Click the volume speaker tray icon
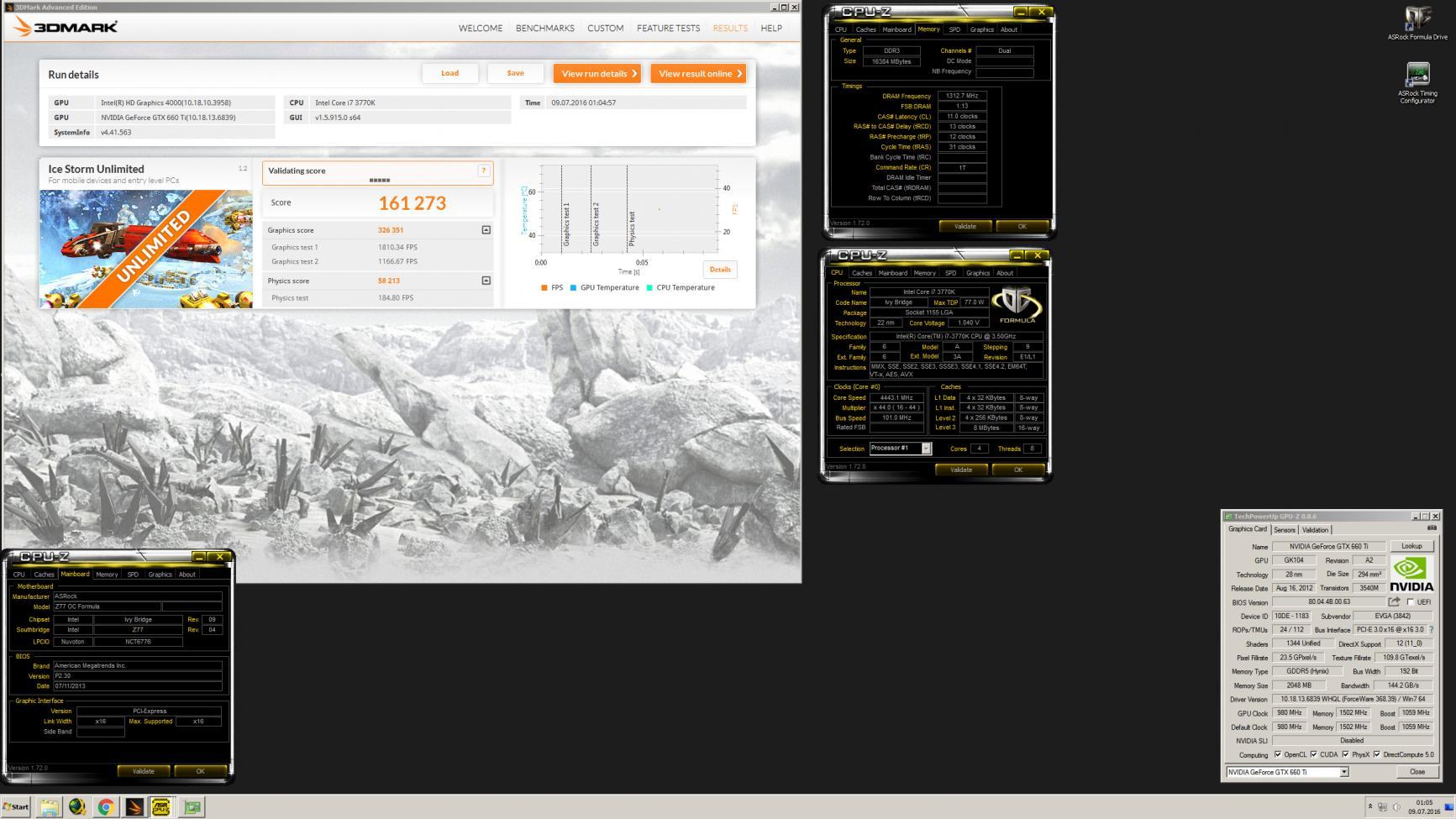Image resolution: width=1456 pixels, height=819 pixels. pyautogui.click(x=1396, y=807)
